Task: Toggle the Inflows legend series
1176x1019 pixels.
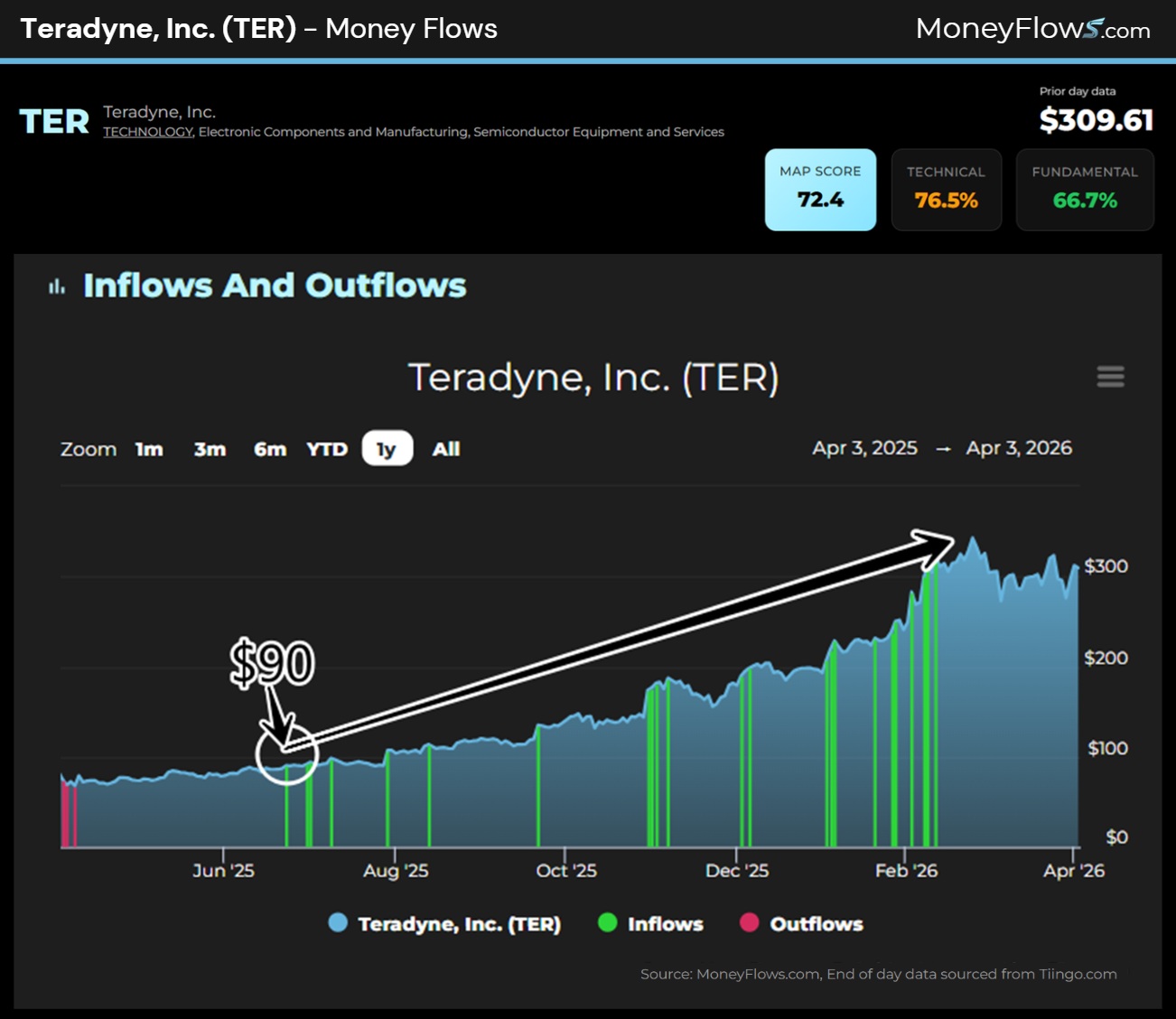Action: coord(650,923)
